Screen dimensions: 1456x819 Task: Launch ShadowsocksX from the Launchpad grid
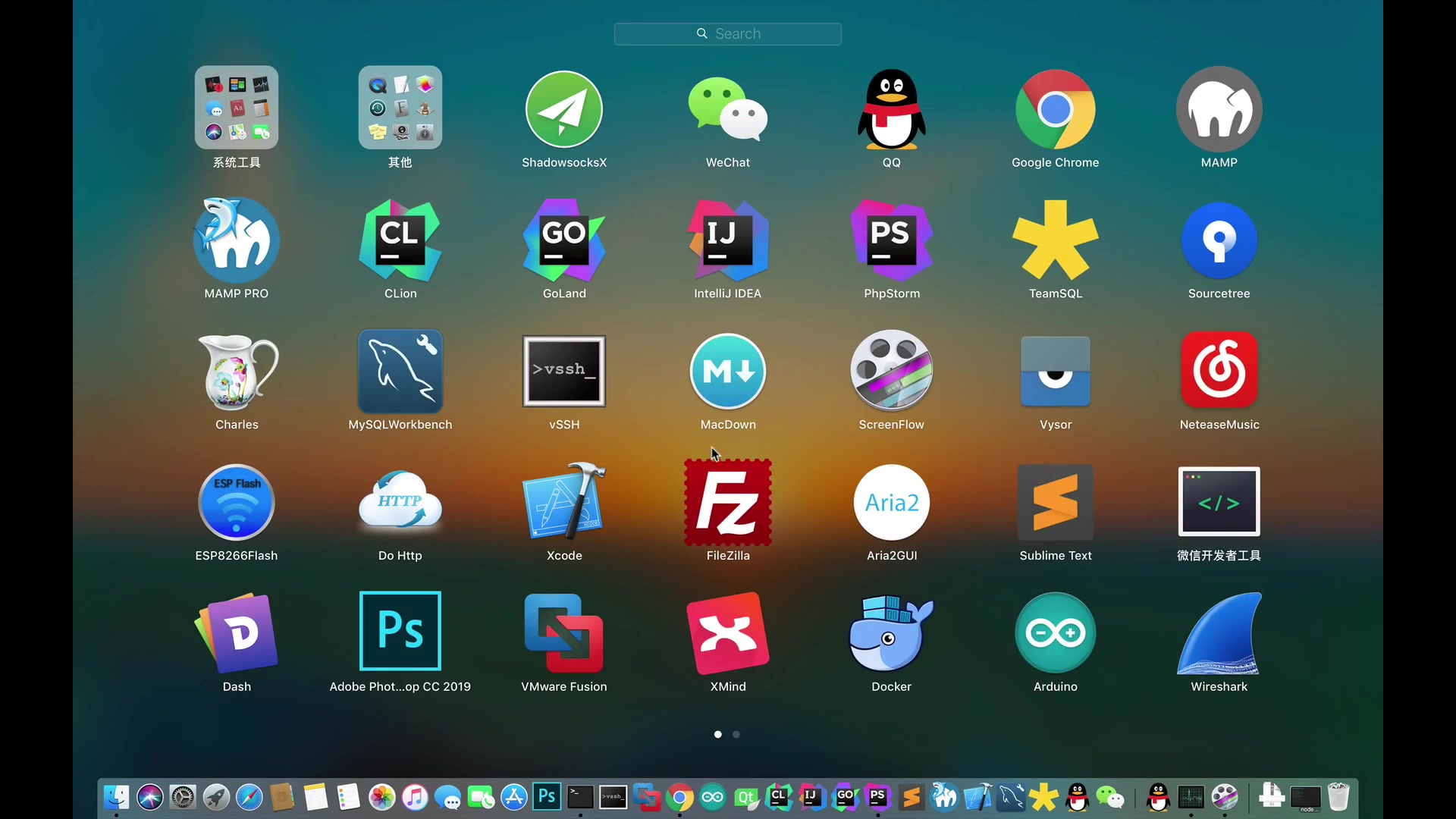pos(564,109)
